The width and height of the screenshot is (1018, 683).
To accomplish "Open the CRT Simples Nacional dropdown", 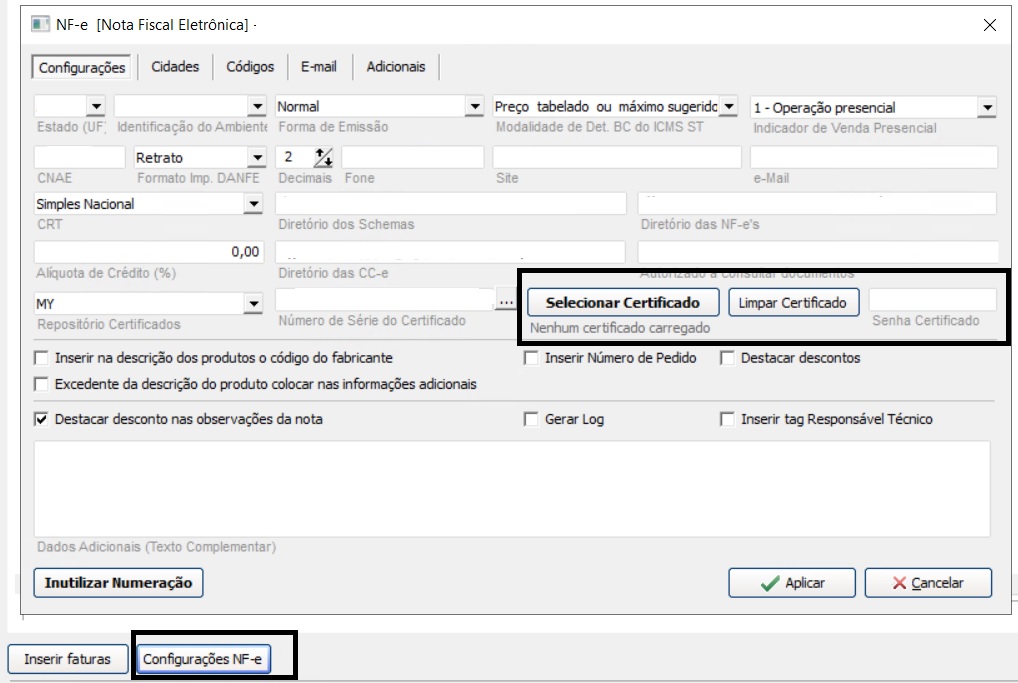I will (x=252, y=204).
